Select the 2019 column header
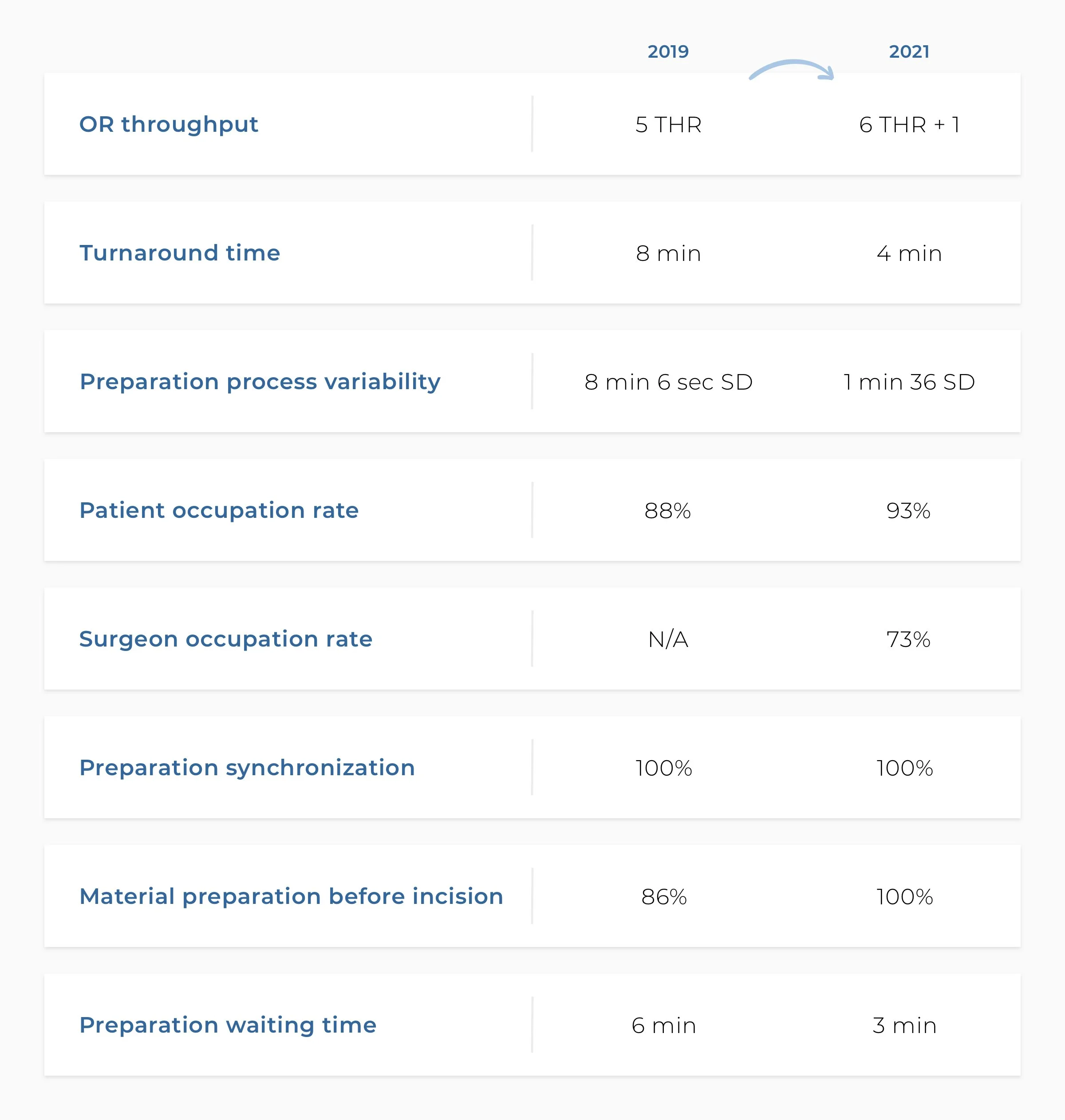The height and width of the screenshot is (1120, 1065). point(668,51)
